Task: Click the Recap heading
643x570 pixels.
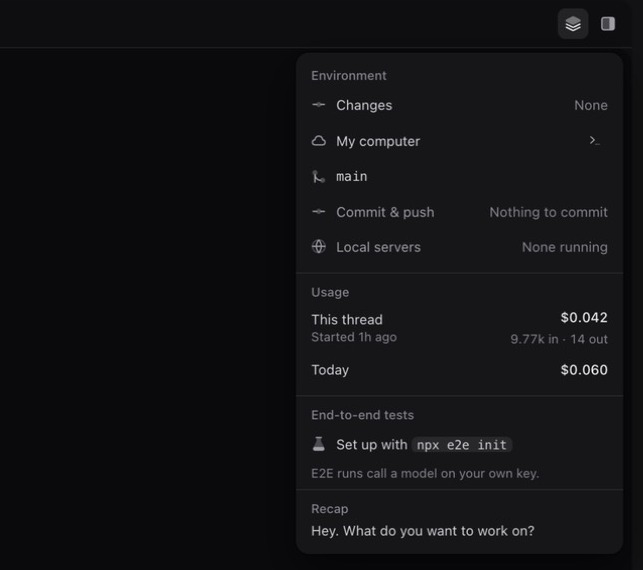Action: [330, 509]
